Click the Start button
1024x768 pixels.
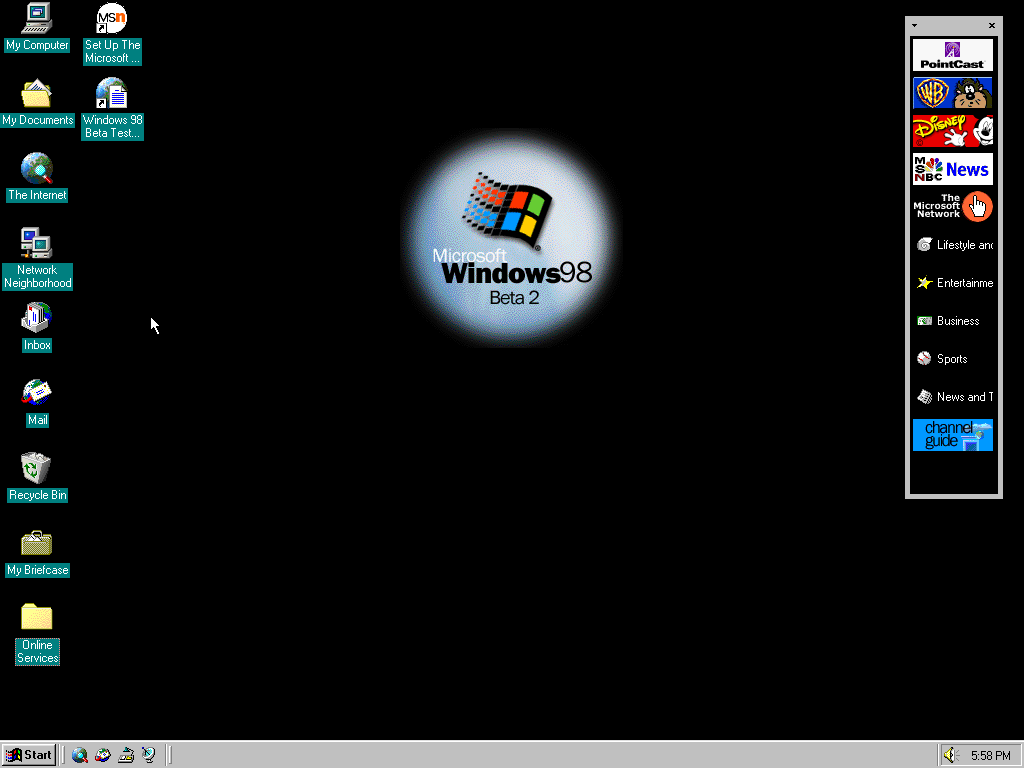click(29, 756)
